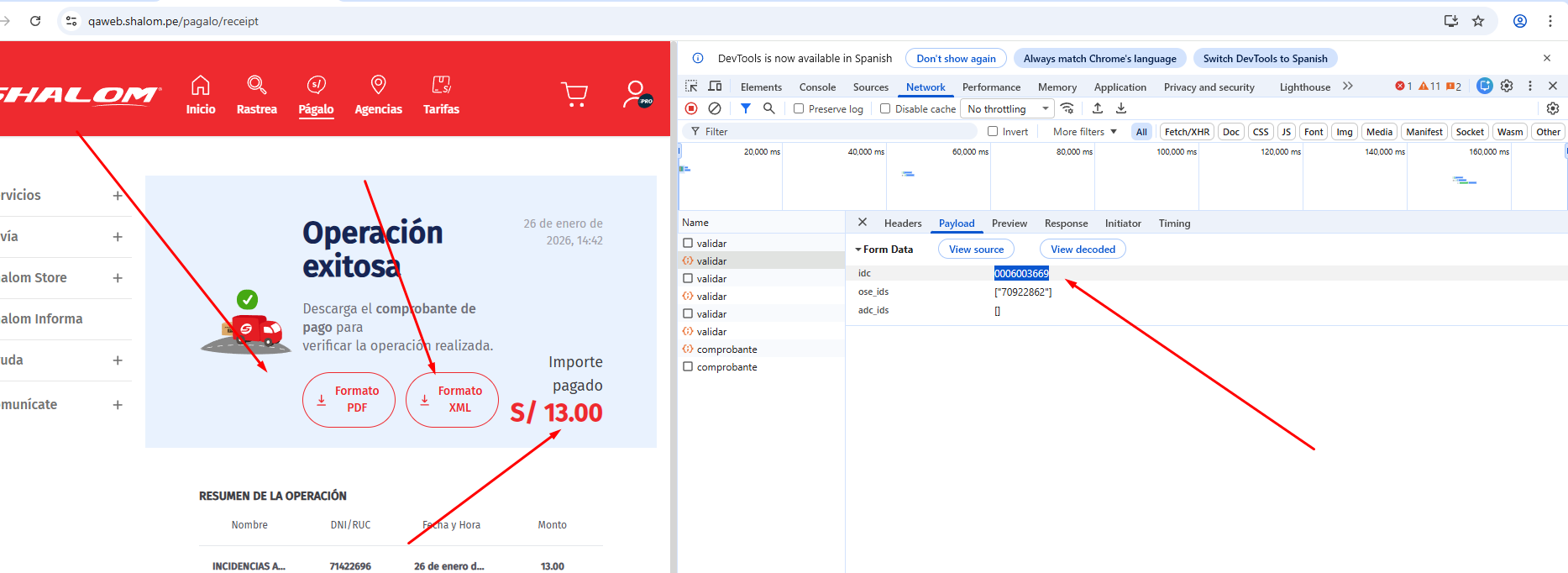The image size is (1568, 573).
Task: Select the inspect element picker icon
Action: (691, 87)
